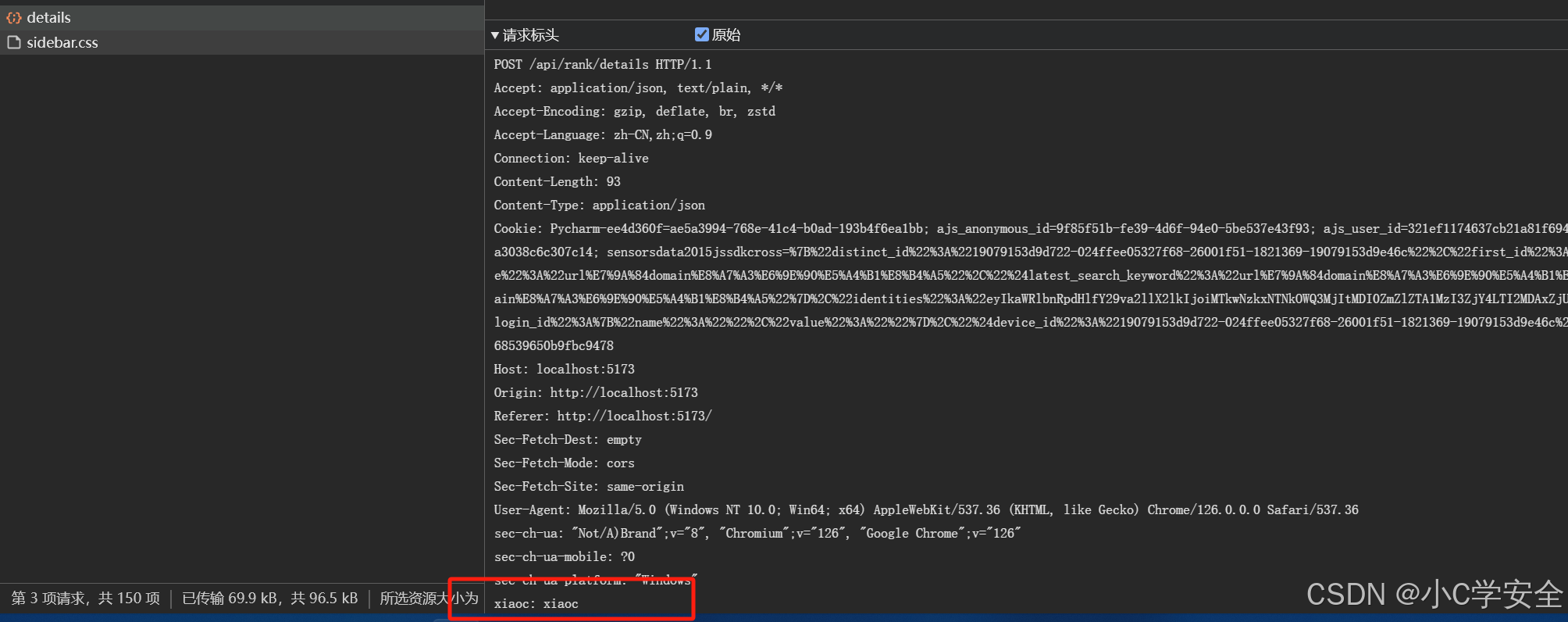Click the Cookie header first line
This screenshot has height=622, width=1568.
tap(1030, 228)
